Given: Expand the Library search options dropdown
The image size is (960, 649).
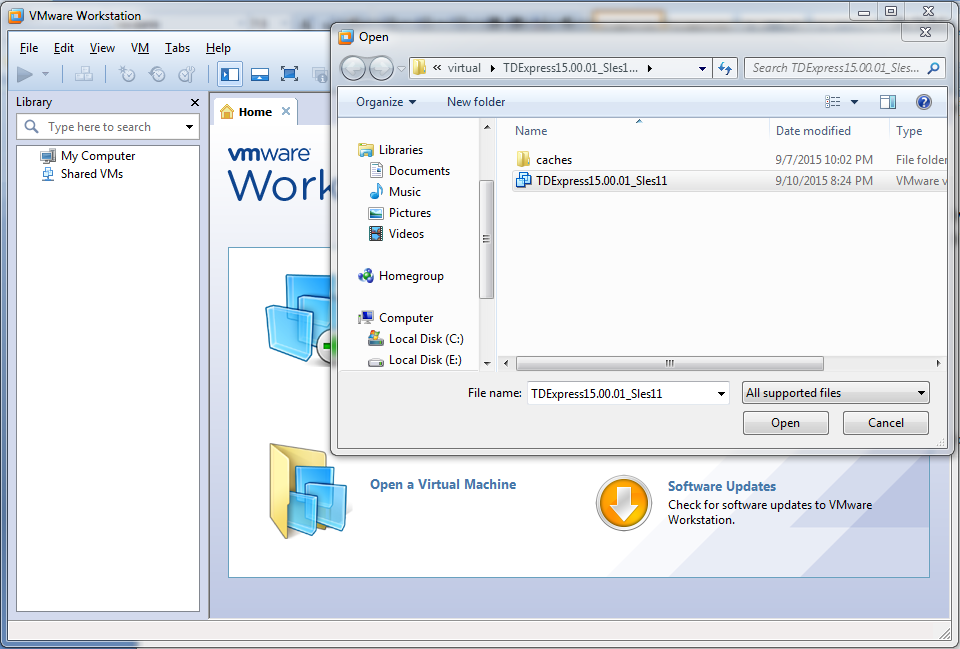Looking at the screenshot, I should point(189,127).
